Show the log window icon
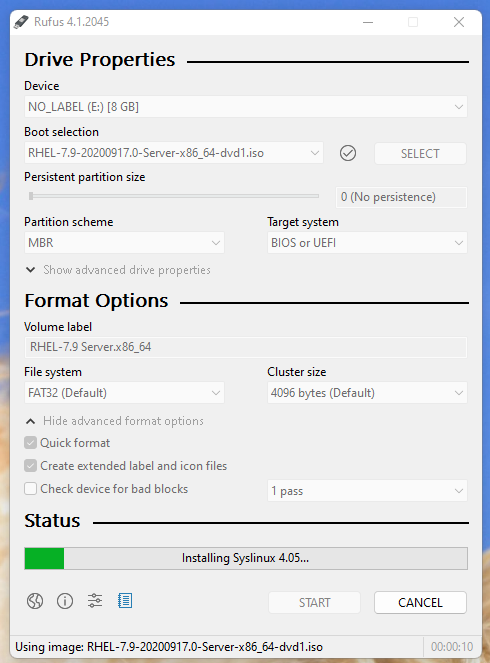Screen dimensions: 490x663 pos(125,601)
